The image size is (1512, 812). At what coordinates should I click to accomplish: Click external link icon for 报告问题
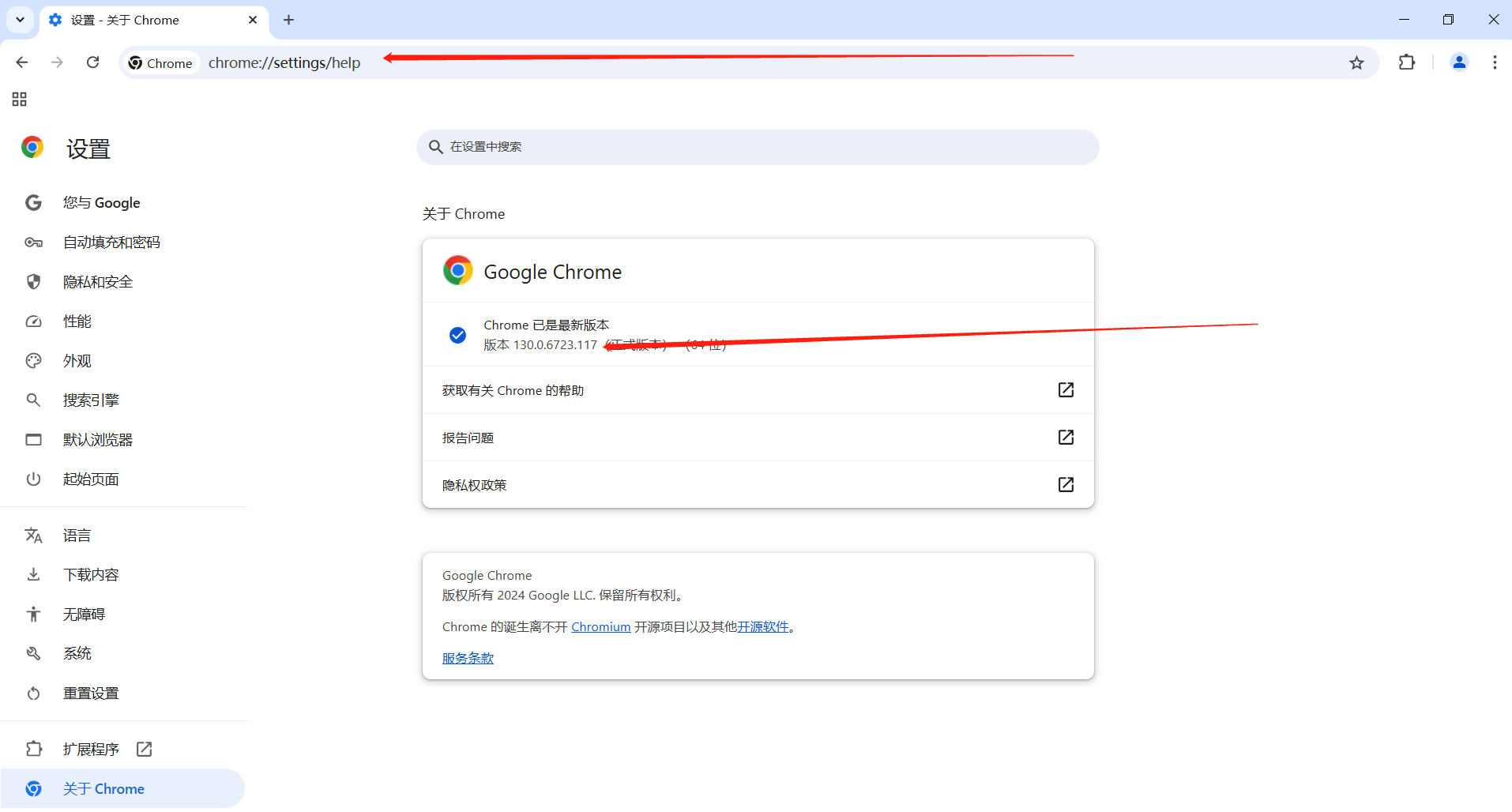point(1066,438)
